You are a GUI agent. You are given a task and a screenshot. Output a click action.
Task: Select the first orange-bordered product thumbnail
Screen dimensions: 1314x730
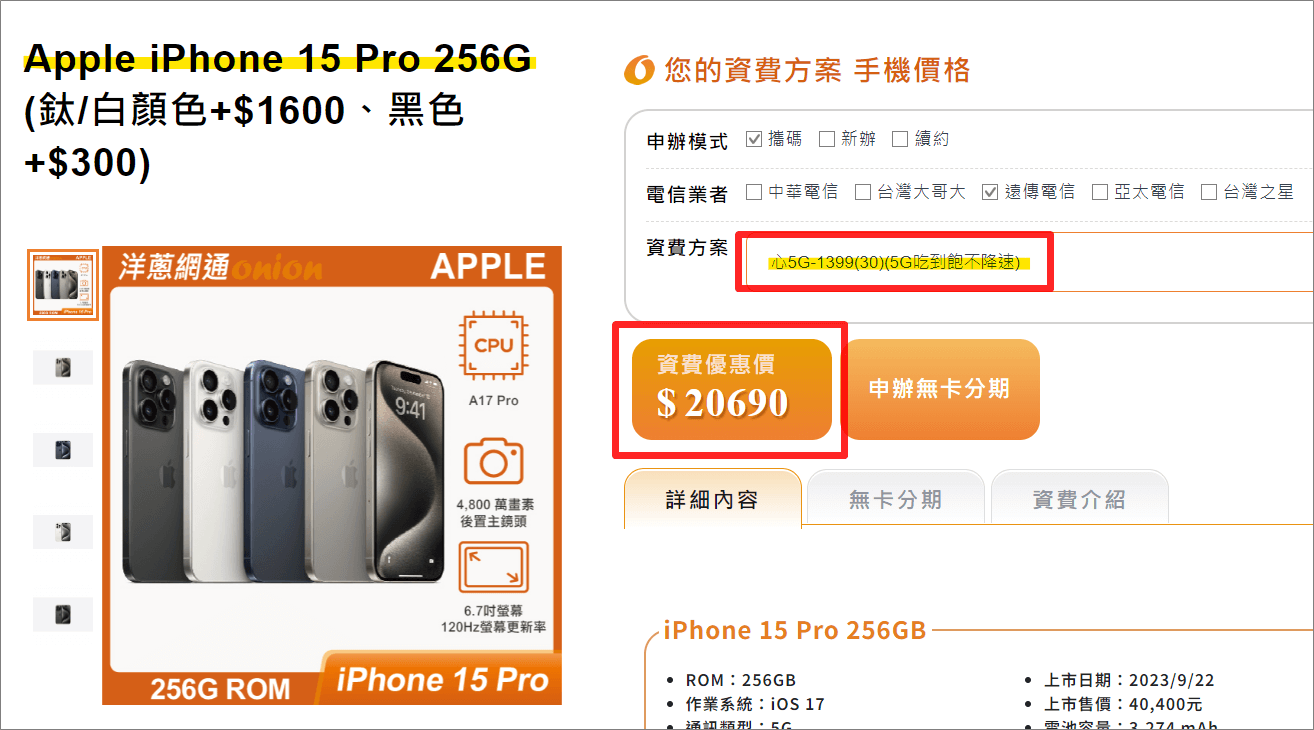[63, 285]
